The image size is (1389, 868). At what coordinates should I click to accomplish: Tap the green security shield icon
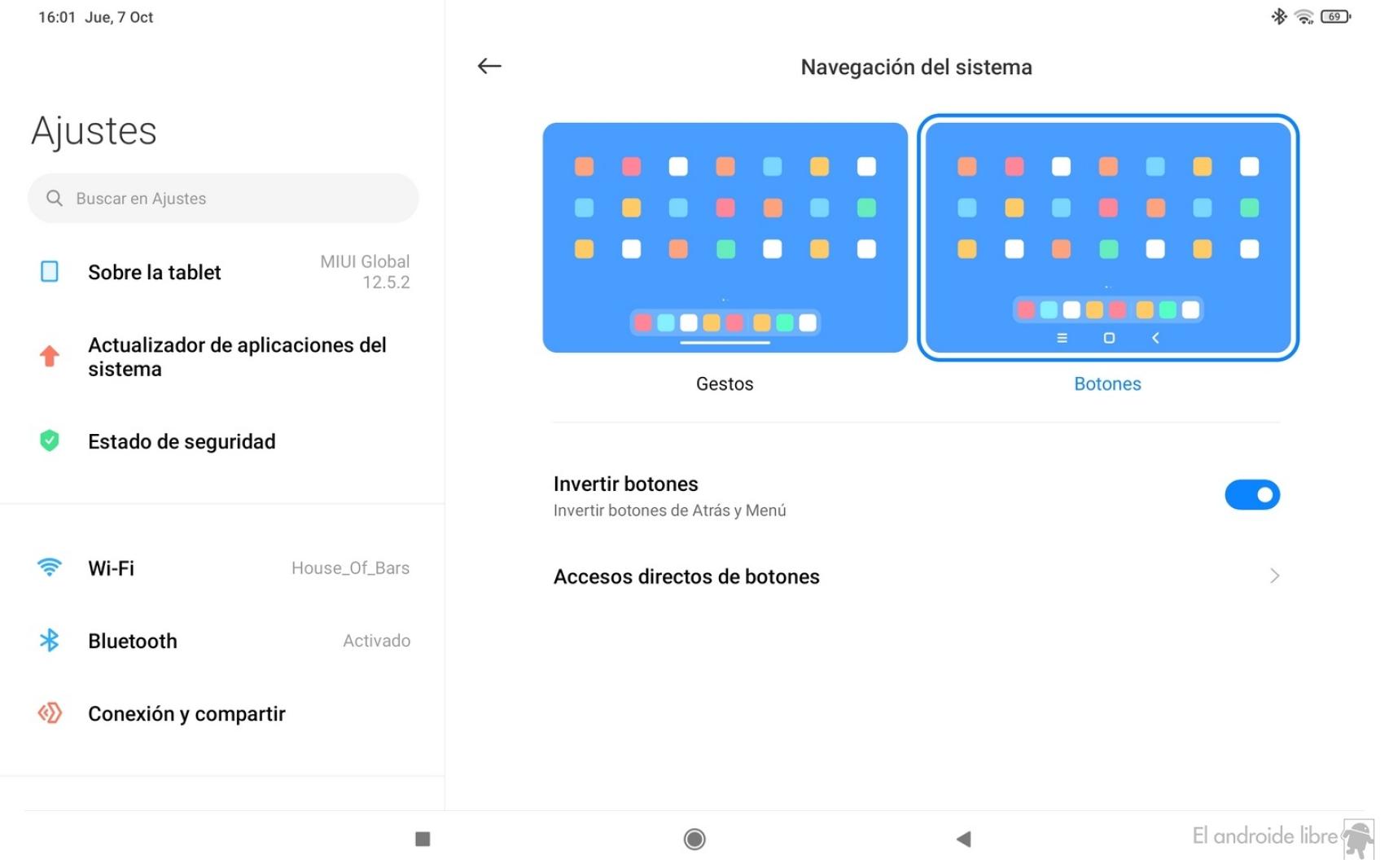tap(50, 441)
